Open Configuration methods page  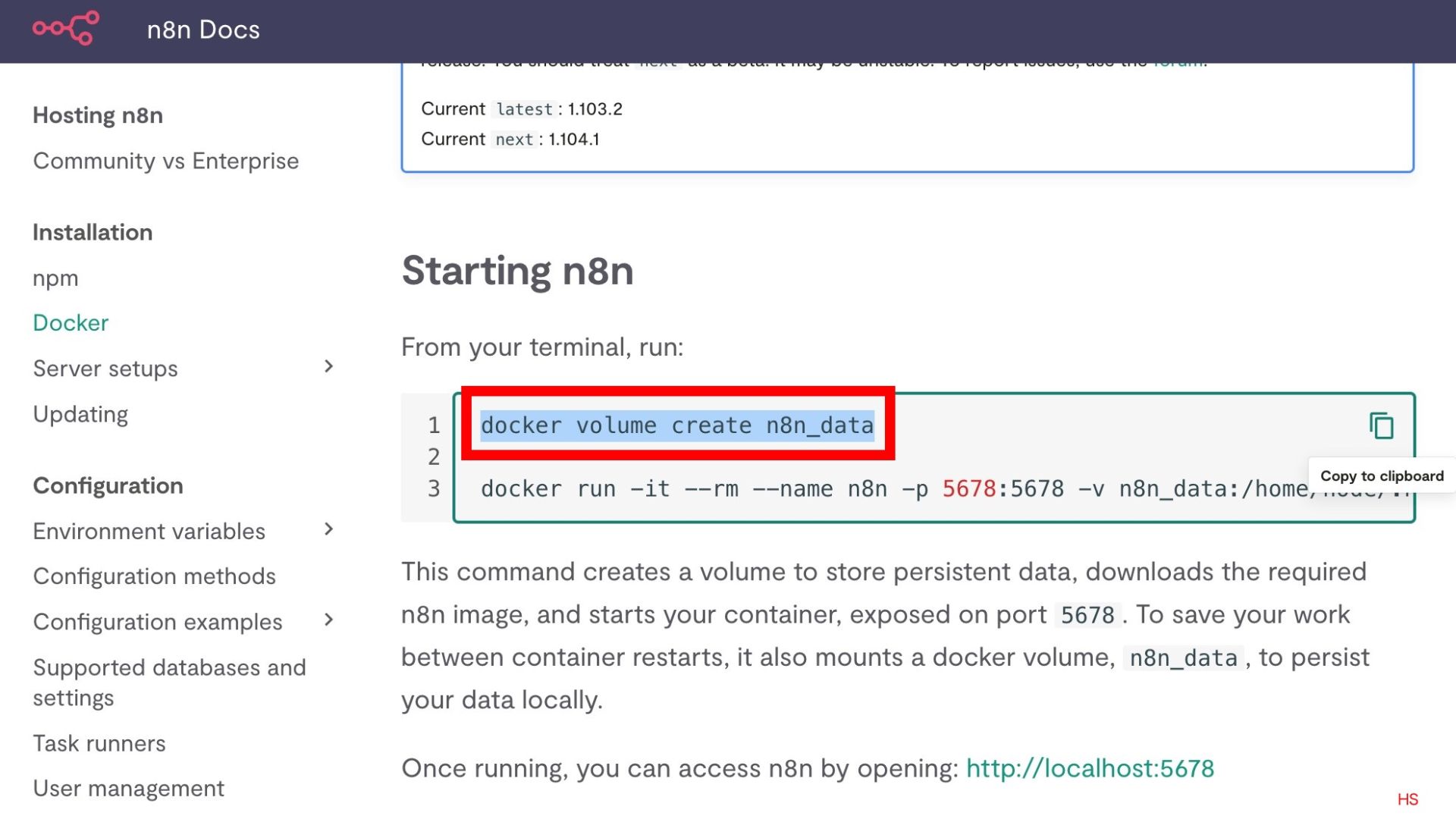[x=154, y=576]
